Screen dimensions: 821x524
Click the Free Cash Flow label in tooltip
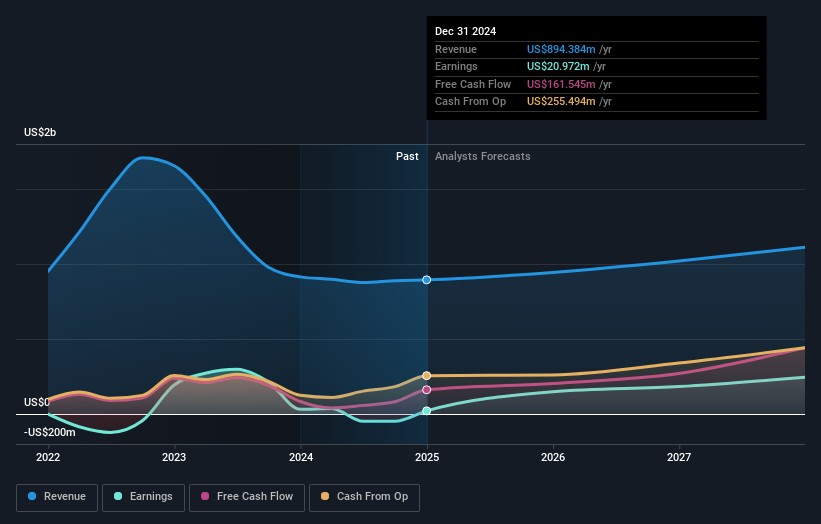473,84
